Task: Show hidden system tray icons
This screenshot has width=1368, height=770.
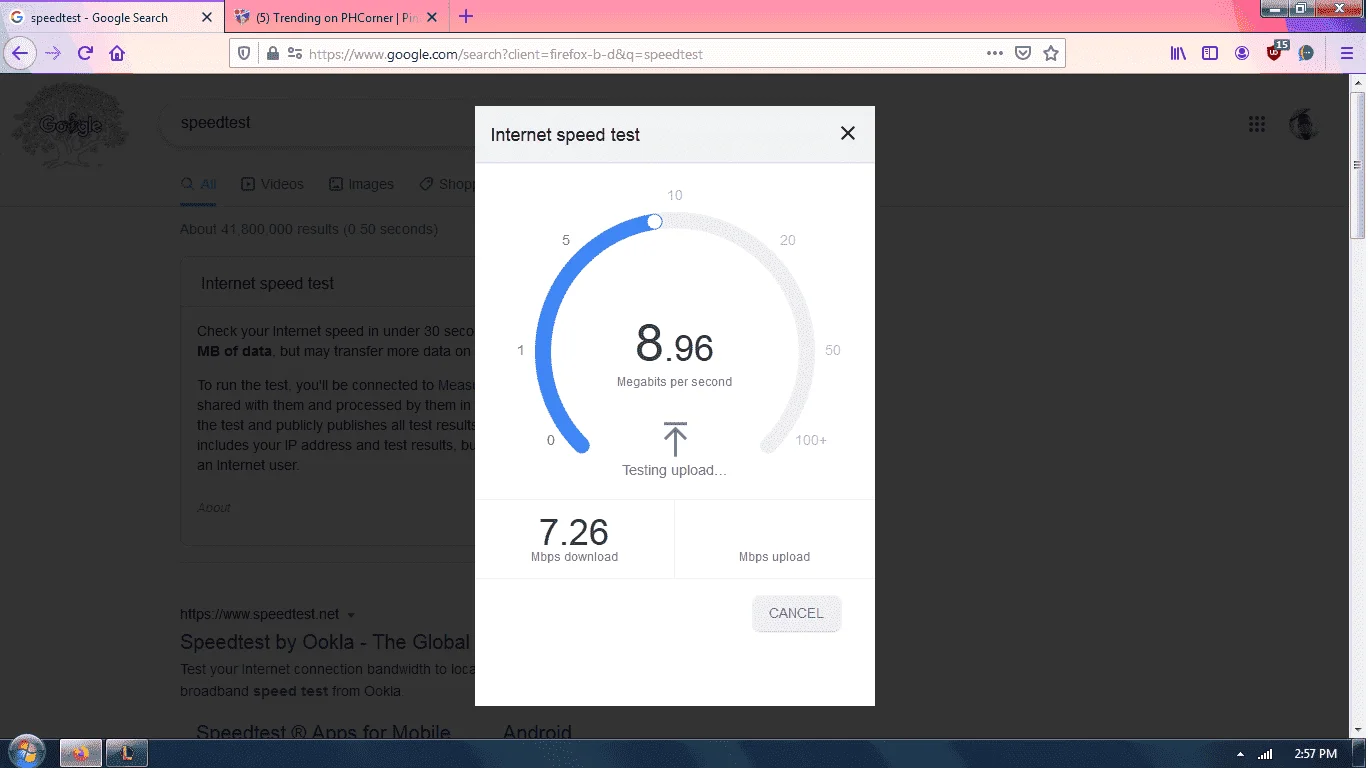Action: pos(1240,754)
